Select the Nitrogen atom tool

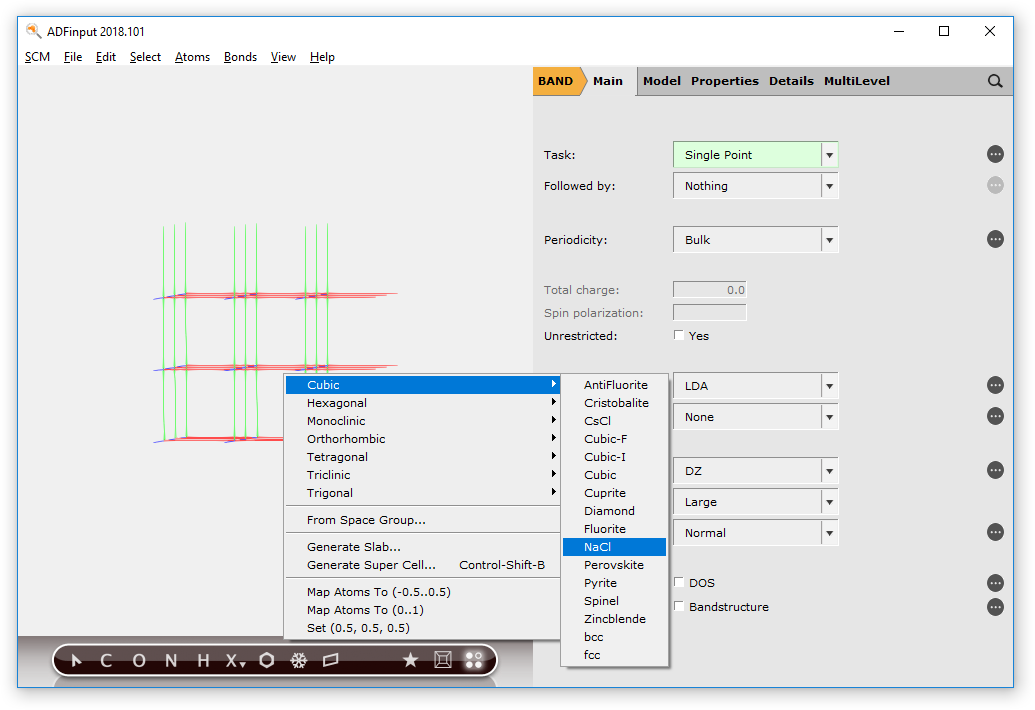(x=171, y=661)
